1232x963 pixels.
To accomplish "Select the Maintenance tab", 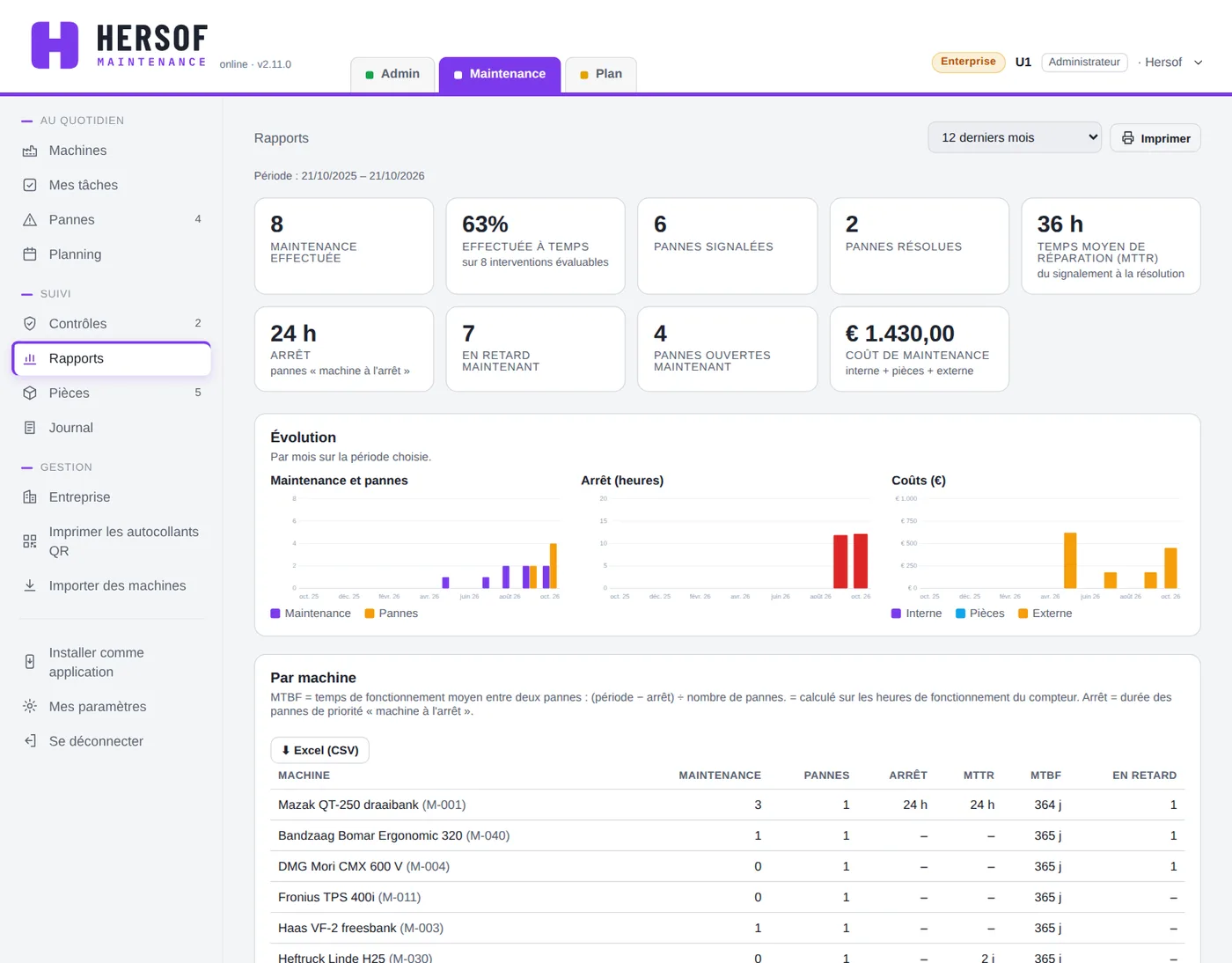I will point(500,74).
